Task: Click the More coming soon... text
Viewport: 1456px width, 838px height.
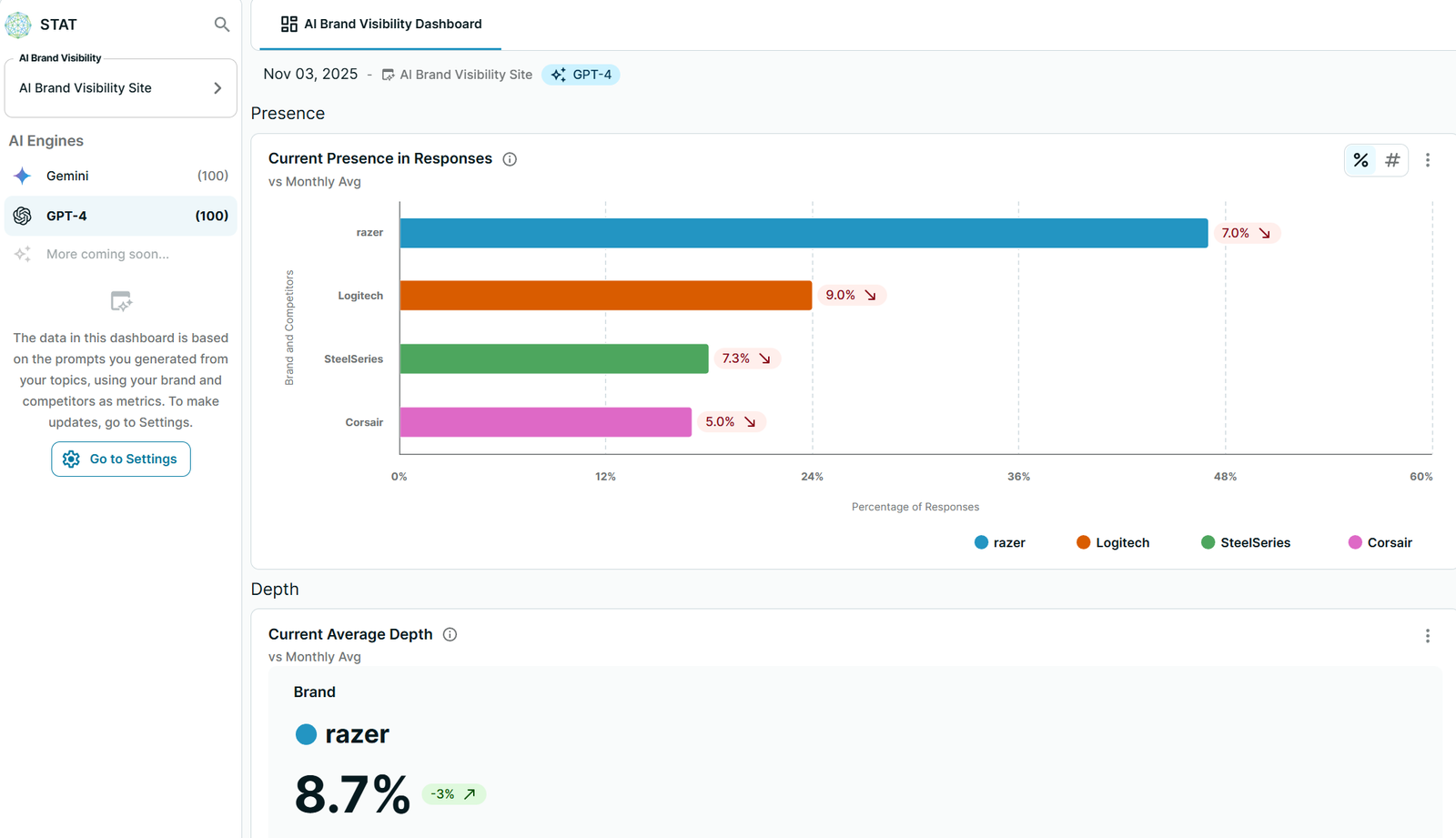Action: click(x=107, y=254)
